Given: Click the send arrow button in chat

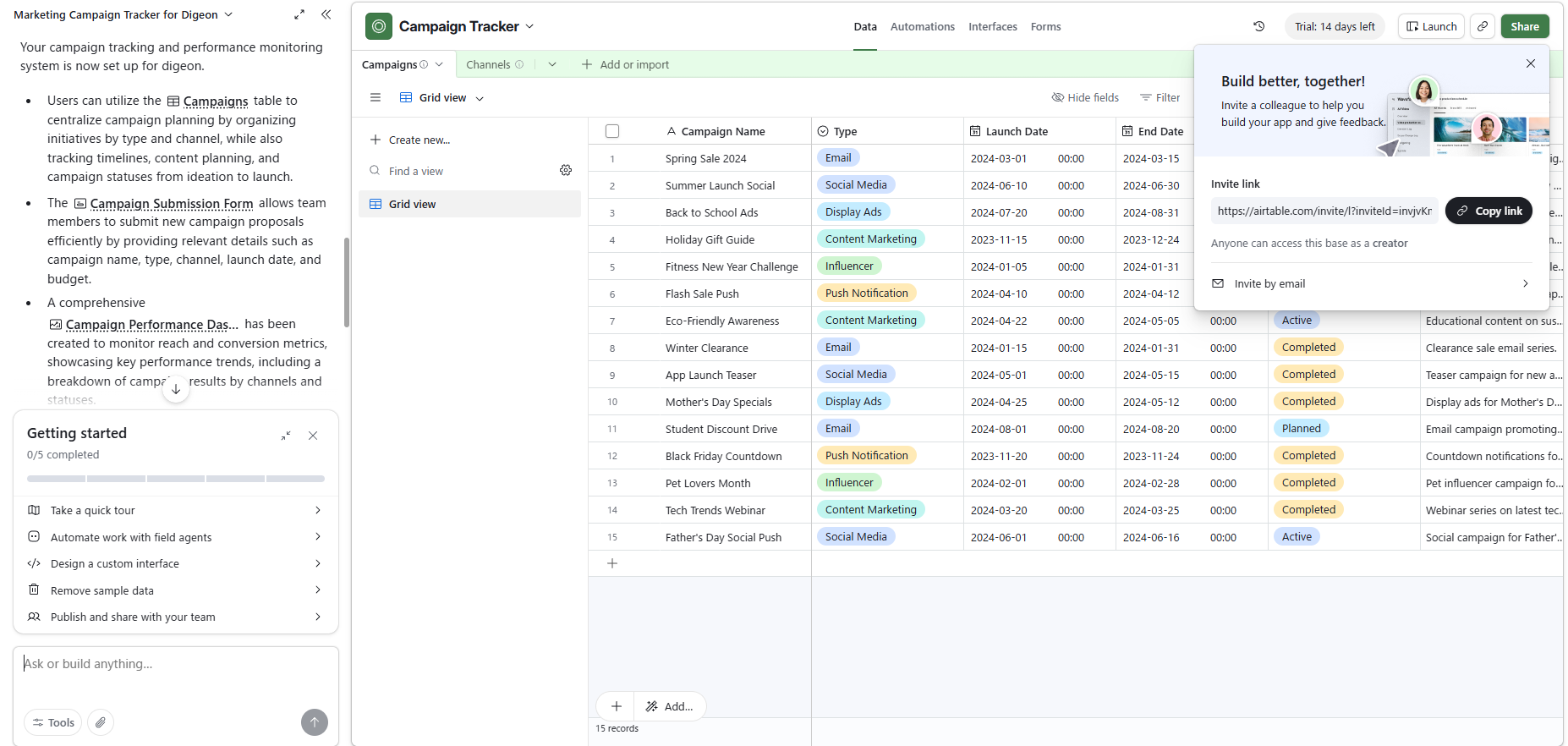Looking at the screenshot, I should pos(315,722).
